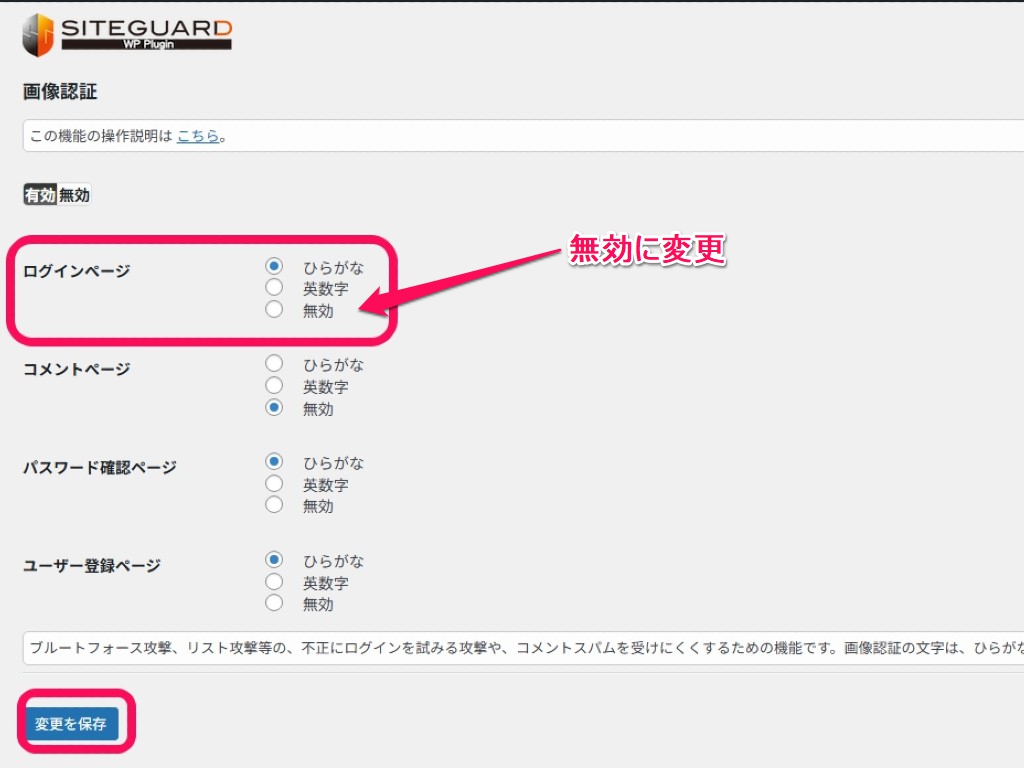Click the brute force description text field
Image resolution: width=1024 pixels, height=768 pixels.
[500, 650]
